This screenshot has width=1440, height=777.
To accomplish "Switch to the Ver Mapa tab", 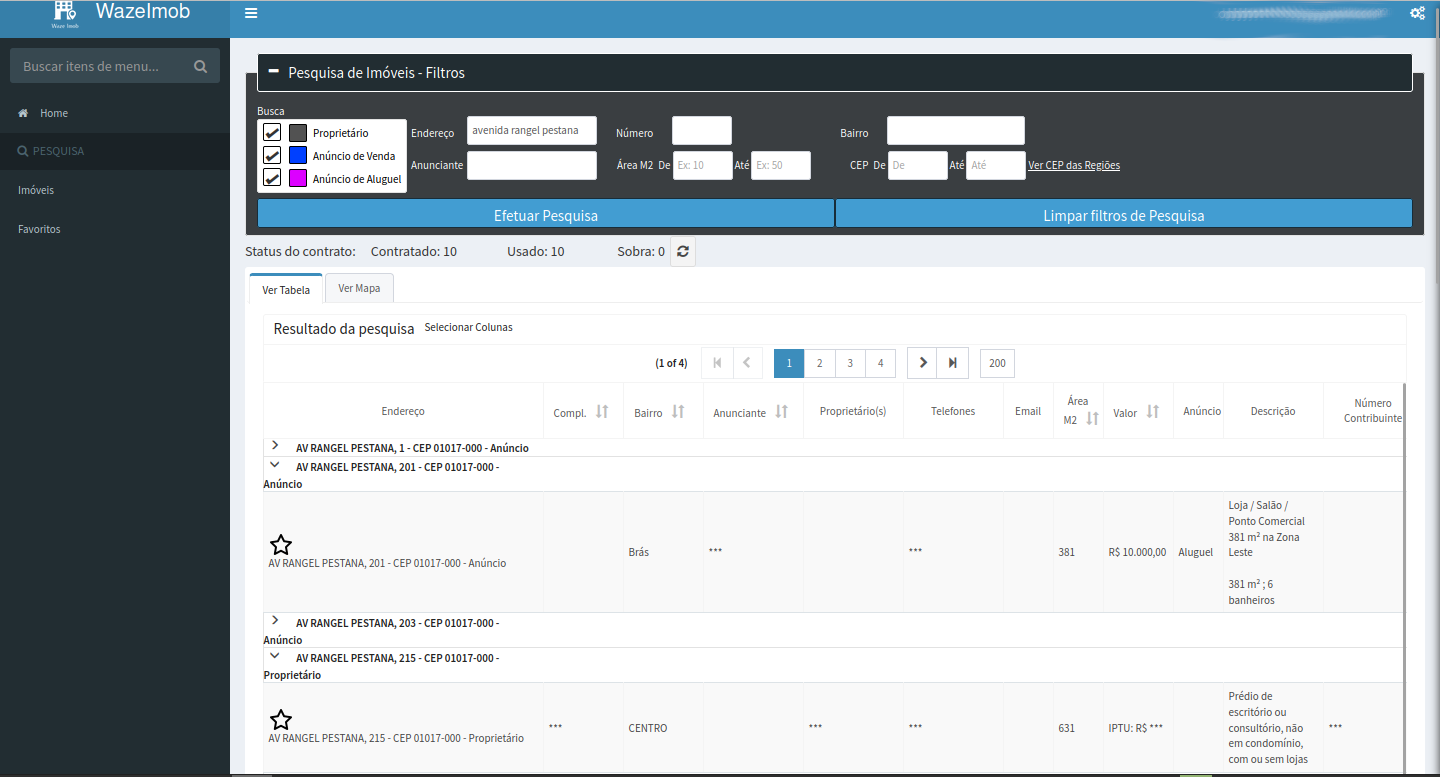I will (x=359, y=289).
